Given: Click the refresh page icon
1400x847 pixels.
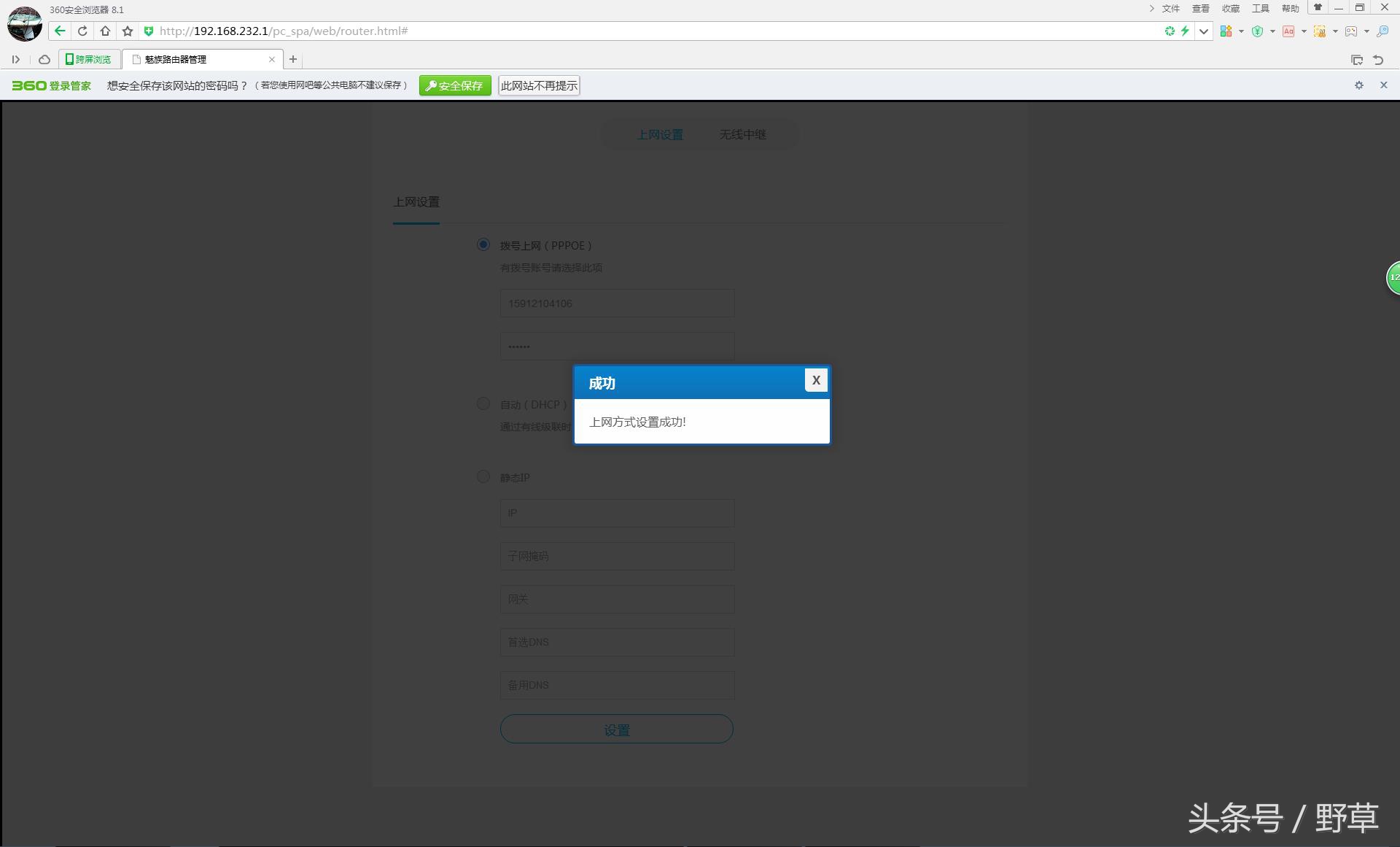Looking at the screenshot, I should 82,31.
